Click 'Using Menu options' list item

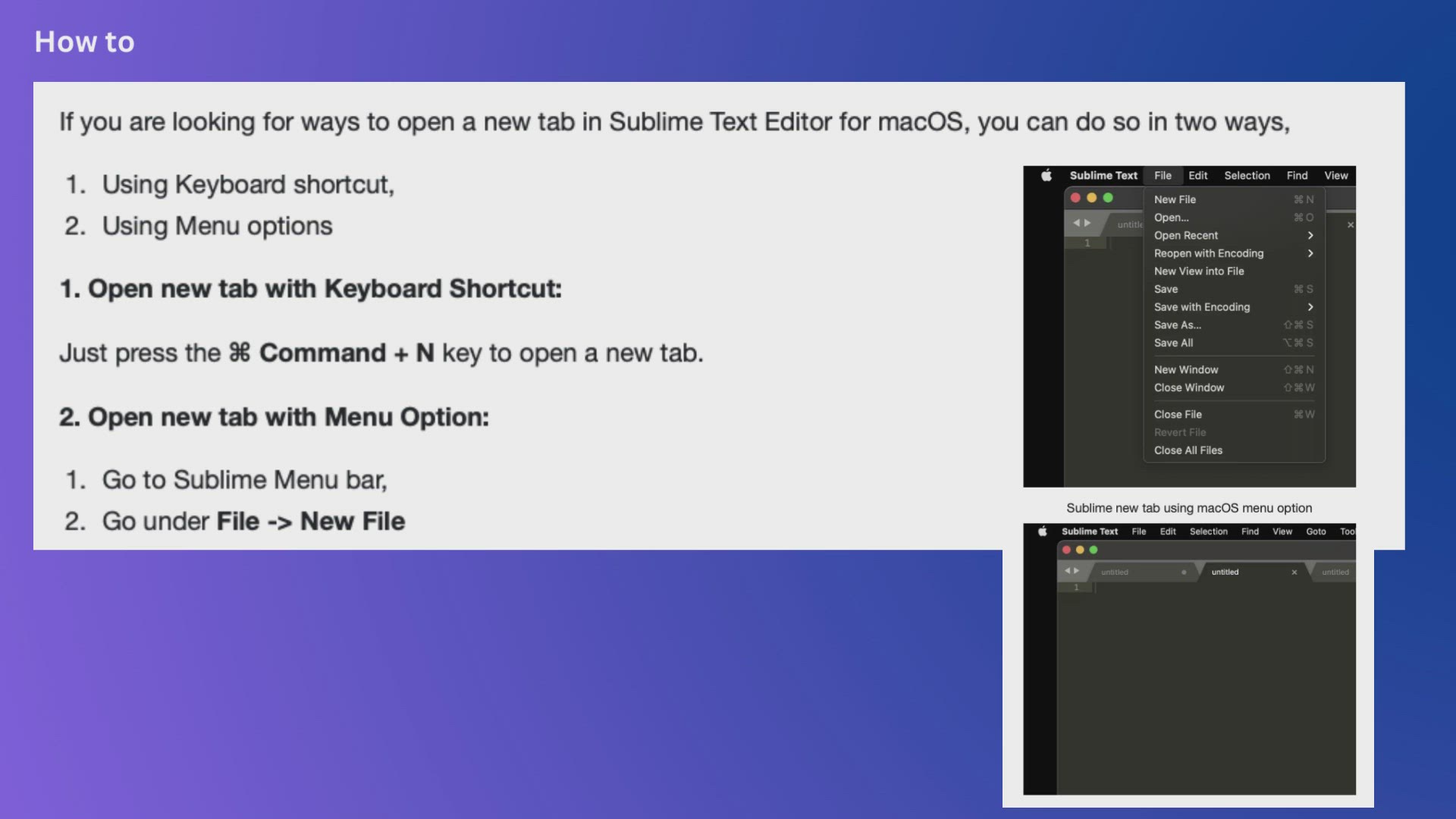point(217,226)
